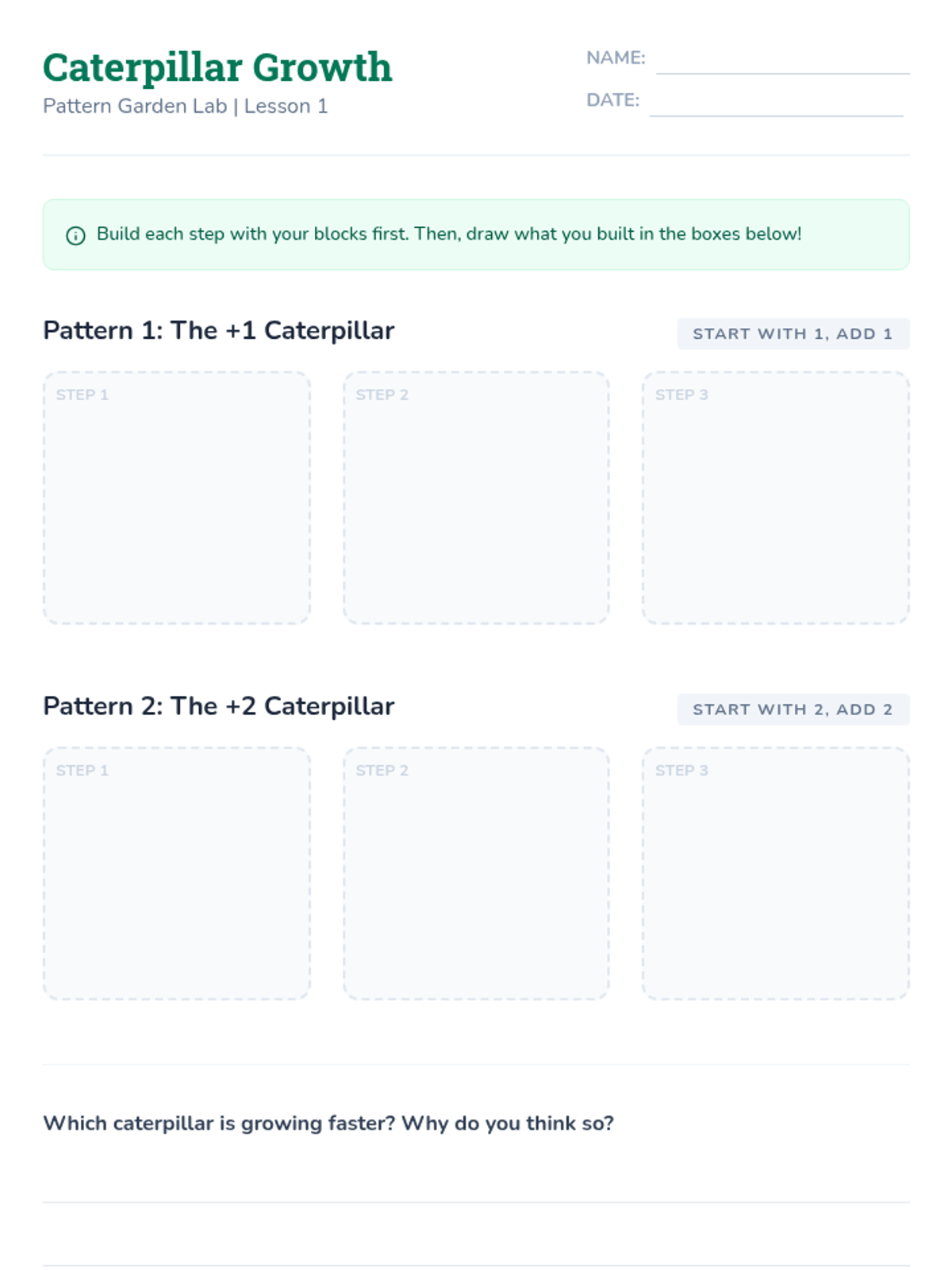Click Pattern 1 Step 1 drawing box
The height and width of the screenshot is (1270, 952).
176,498
